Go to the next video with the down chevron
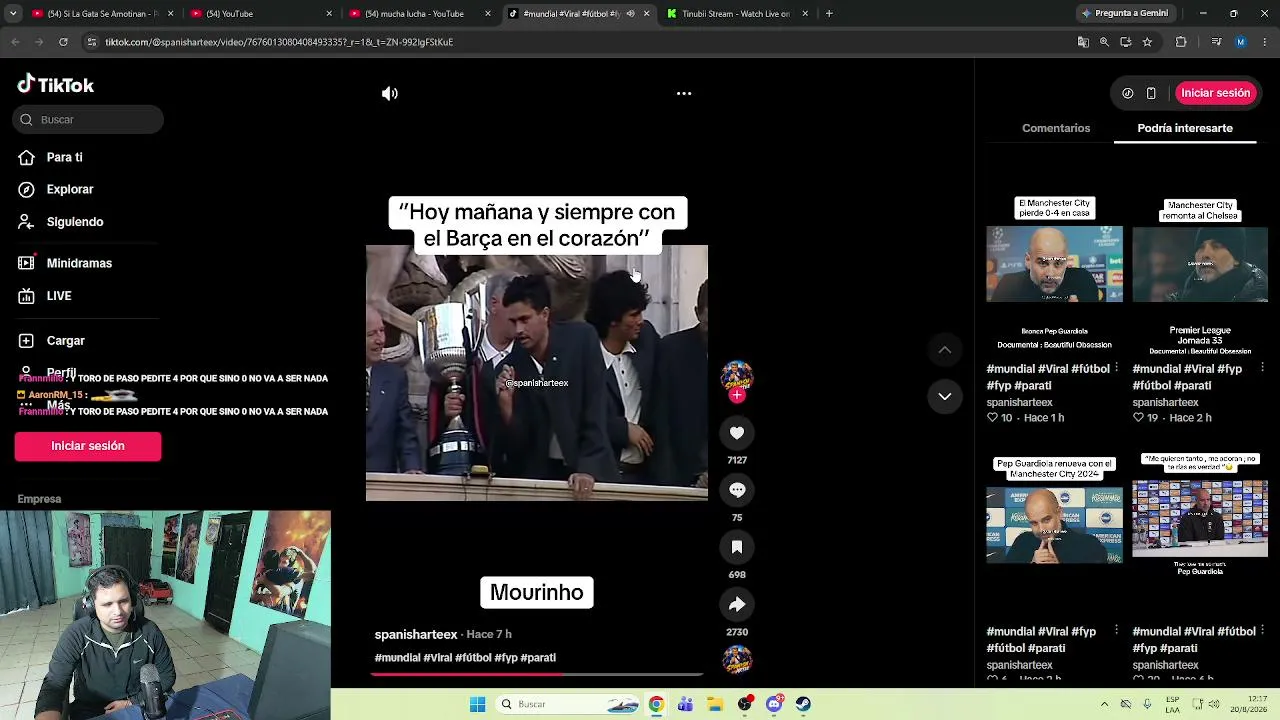 coord(944,397)
